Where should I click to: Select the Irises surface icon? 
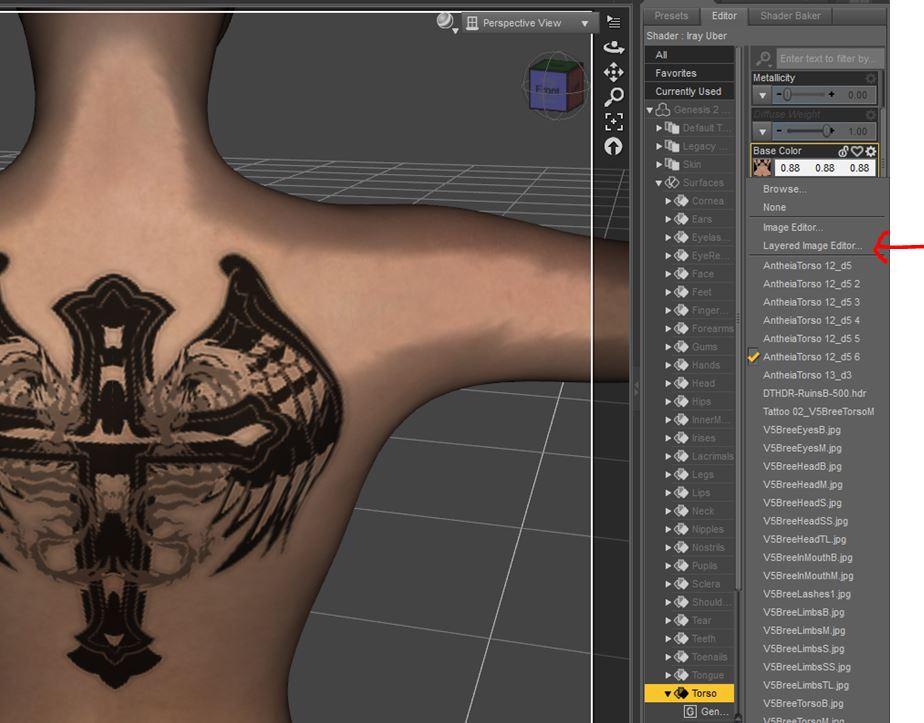(681, 438)
